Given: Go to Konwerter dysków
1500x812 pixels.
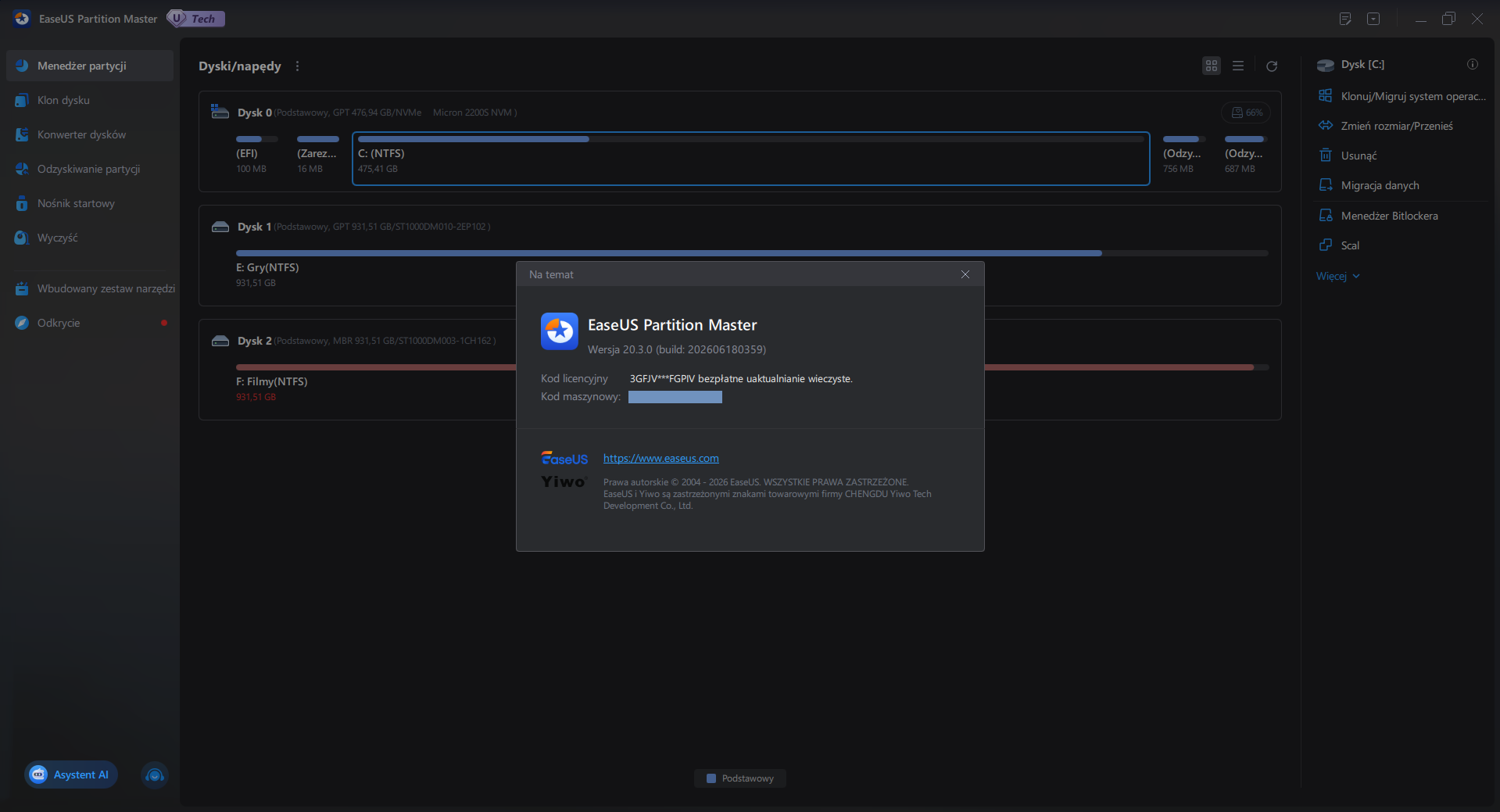Looking at the screenshot, I should coord(90,134).
